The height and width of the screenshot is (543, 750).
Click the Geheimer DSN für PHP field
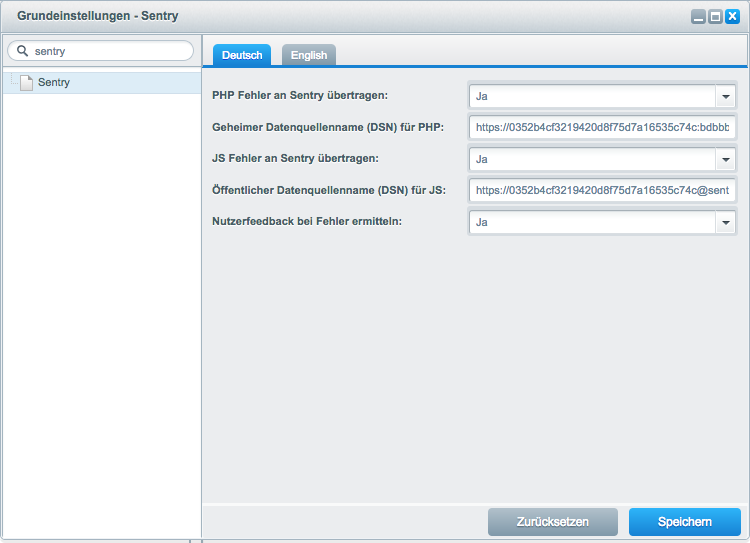click(x=602, y=127)
